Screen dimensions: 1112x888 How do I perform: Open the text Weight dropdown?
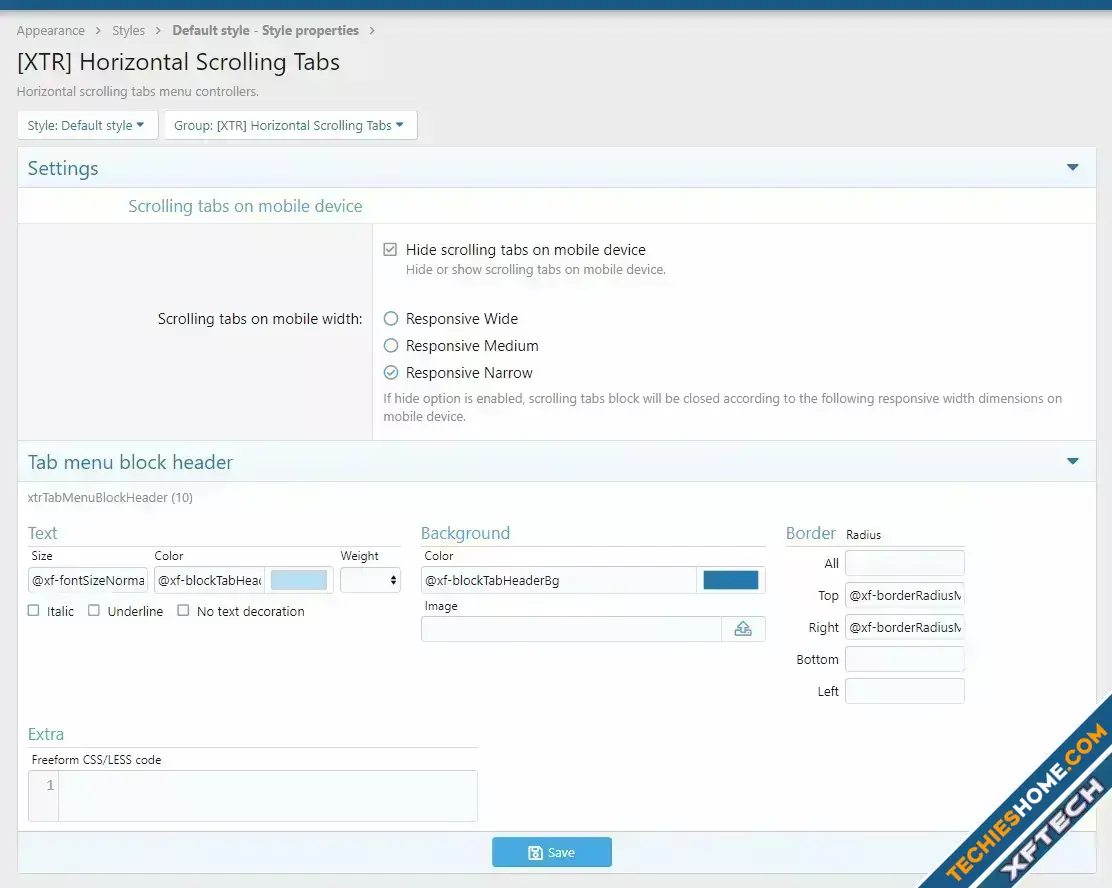(x=370, y=580)
